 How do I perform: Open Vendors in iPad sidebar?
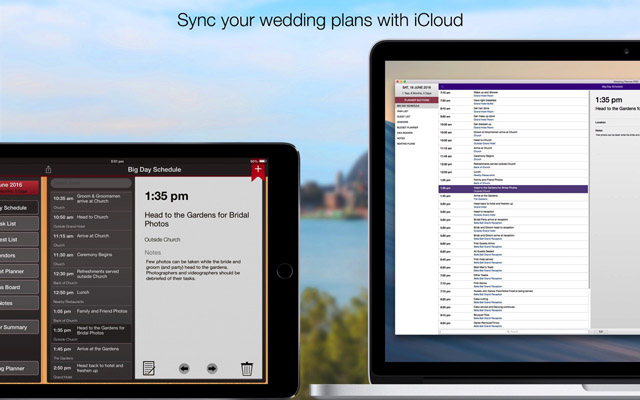[x=19, y=256]
